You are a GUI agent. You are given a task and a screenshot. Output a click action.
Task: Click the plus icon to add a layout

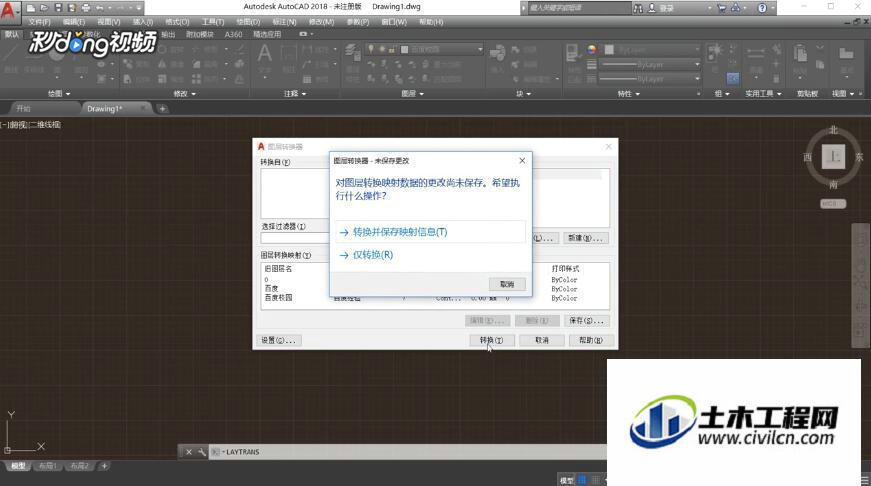coord(104,466)
